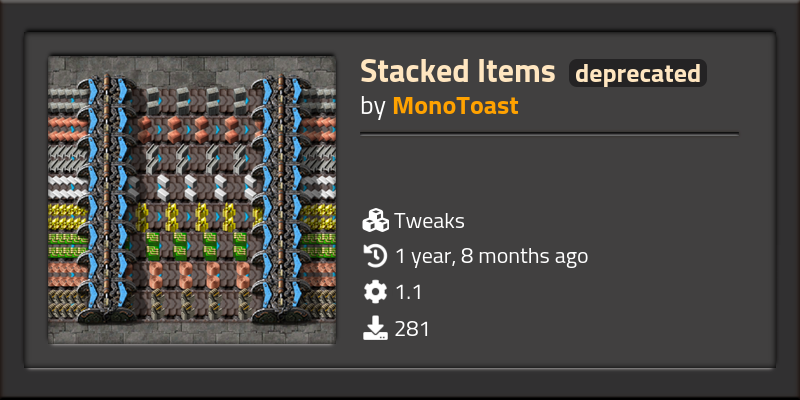Select the '1 year, 8 months ago' text
800x400 pixels.
491,256
